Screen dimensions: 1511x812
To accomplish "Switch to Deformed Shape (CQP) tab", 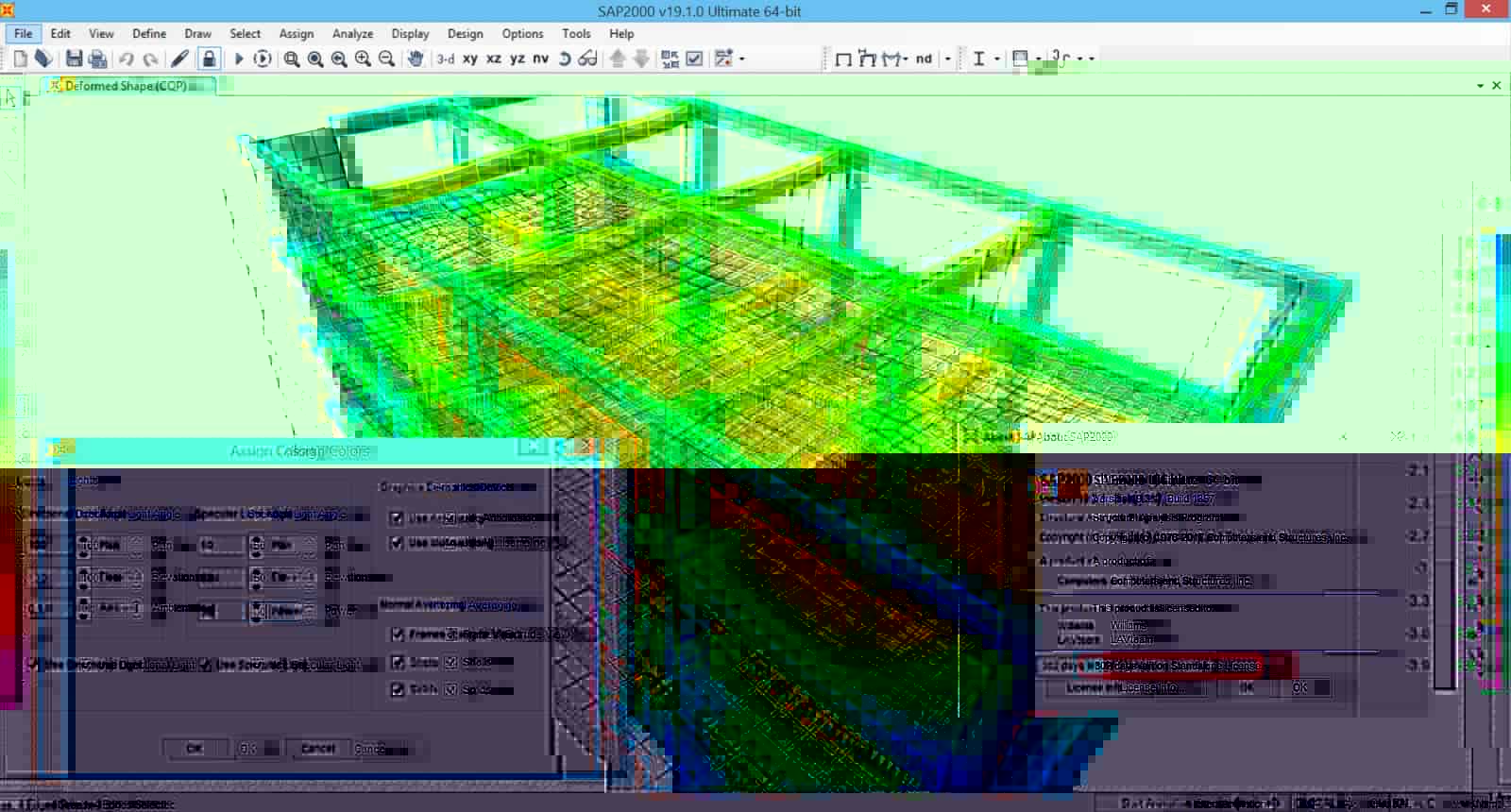I will (127, 85).
